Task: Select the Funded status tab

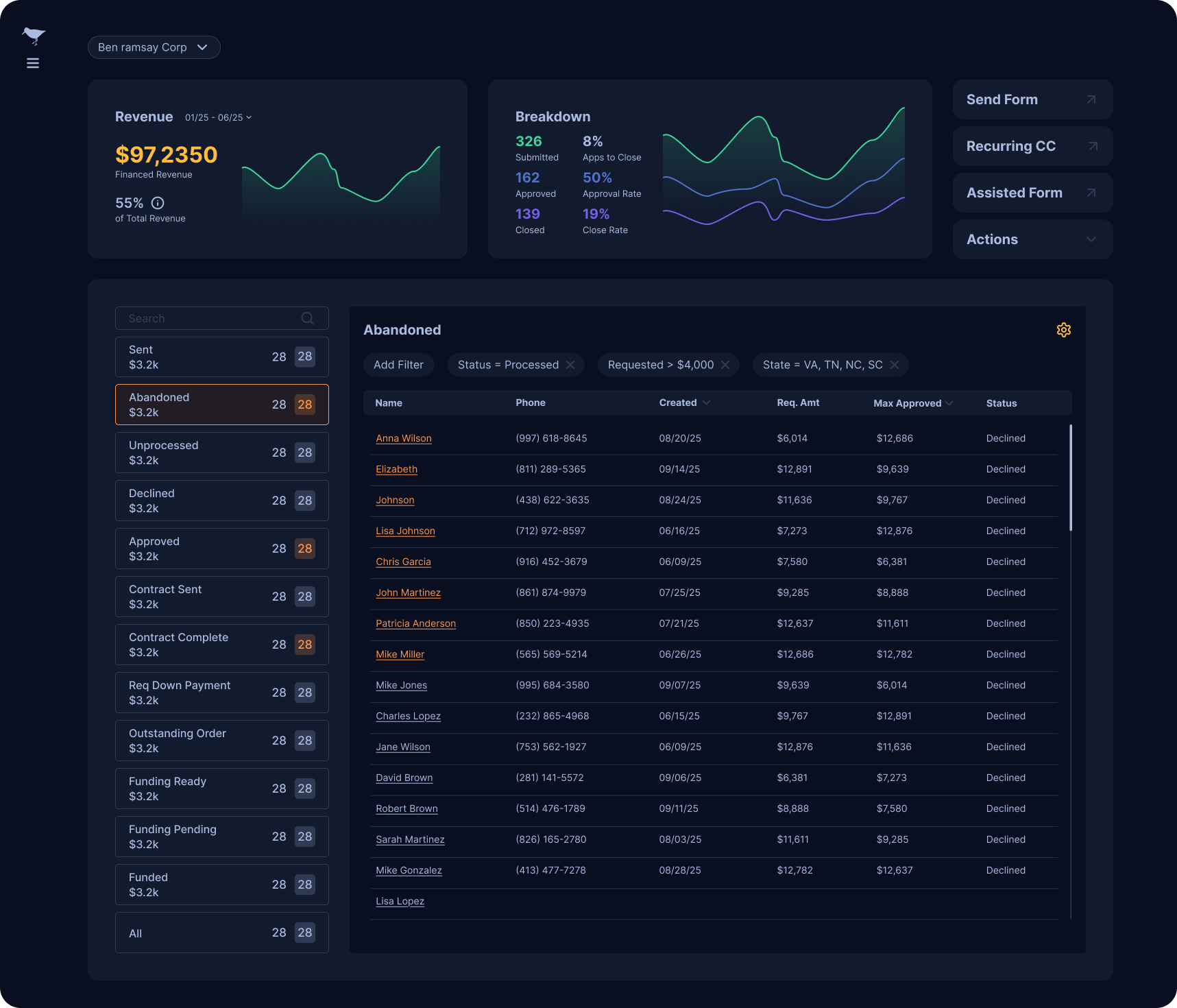Action: (222, 885)
